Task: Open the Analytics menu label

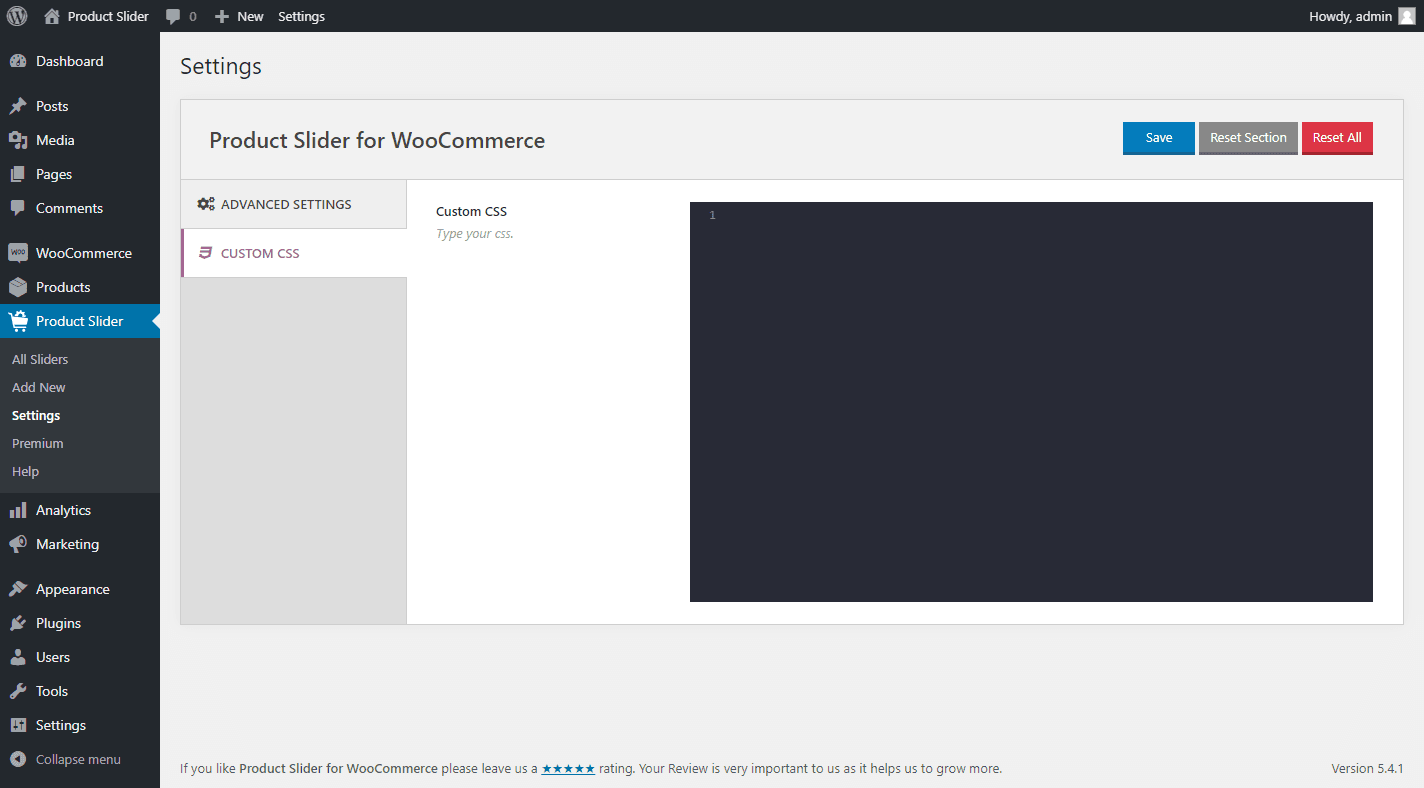Action: [63, 510]
